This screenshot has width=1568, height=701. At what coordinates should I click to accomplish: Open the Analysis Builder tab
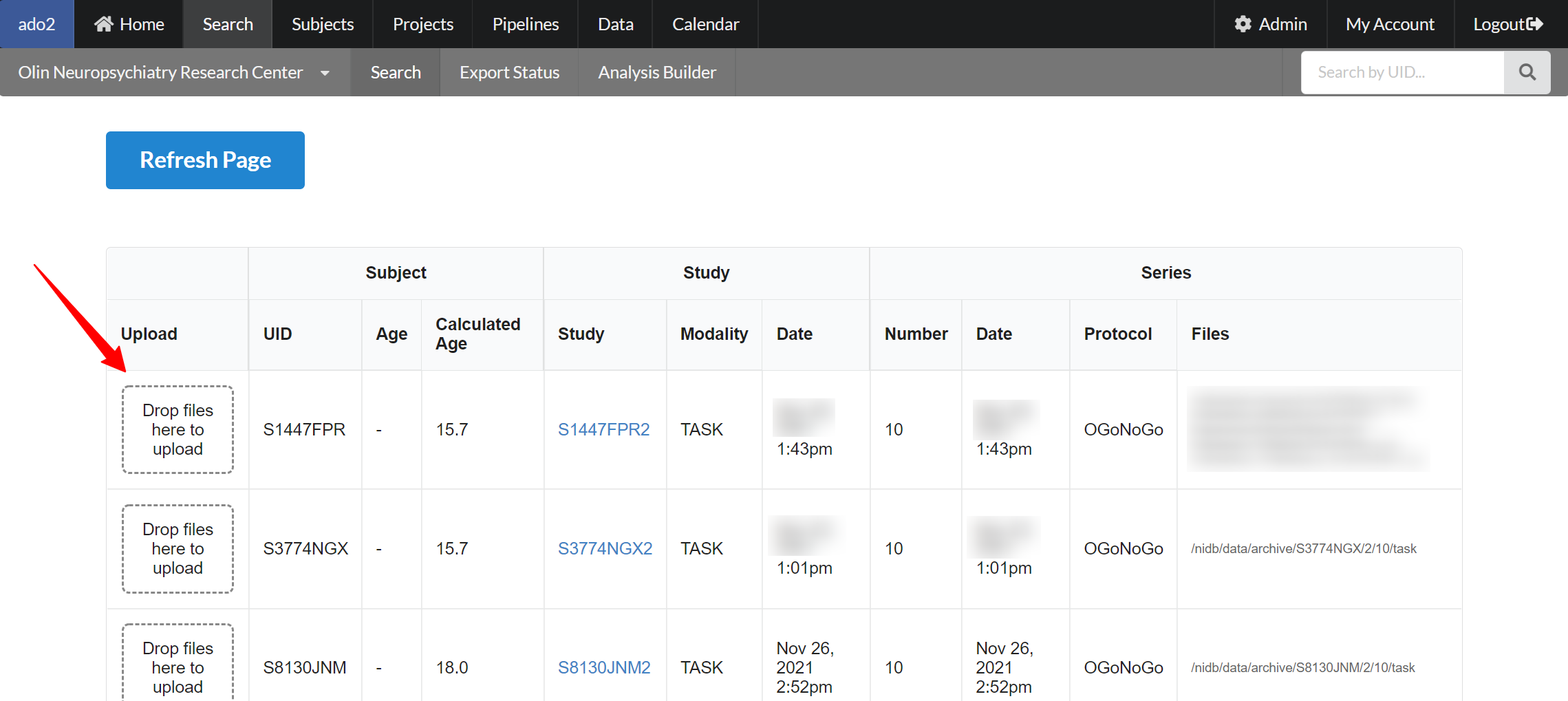656,72
